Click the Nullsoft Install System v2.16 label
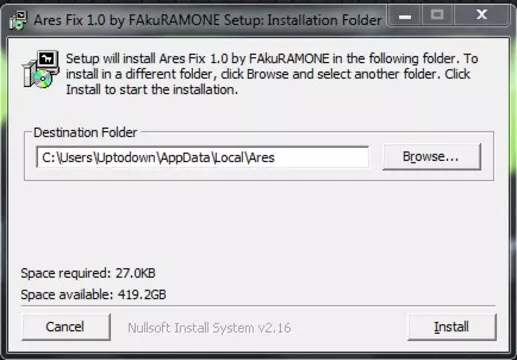Viewport: 517px width, 360px height. coord(209,328)
